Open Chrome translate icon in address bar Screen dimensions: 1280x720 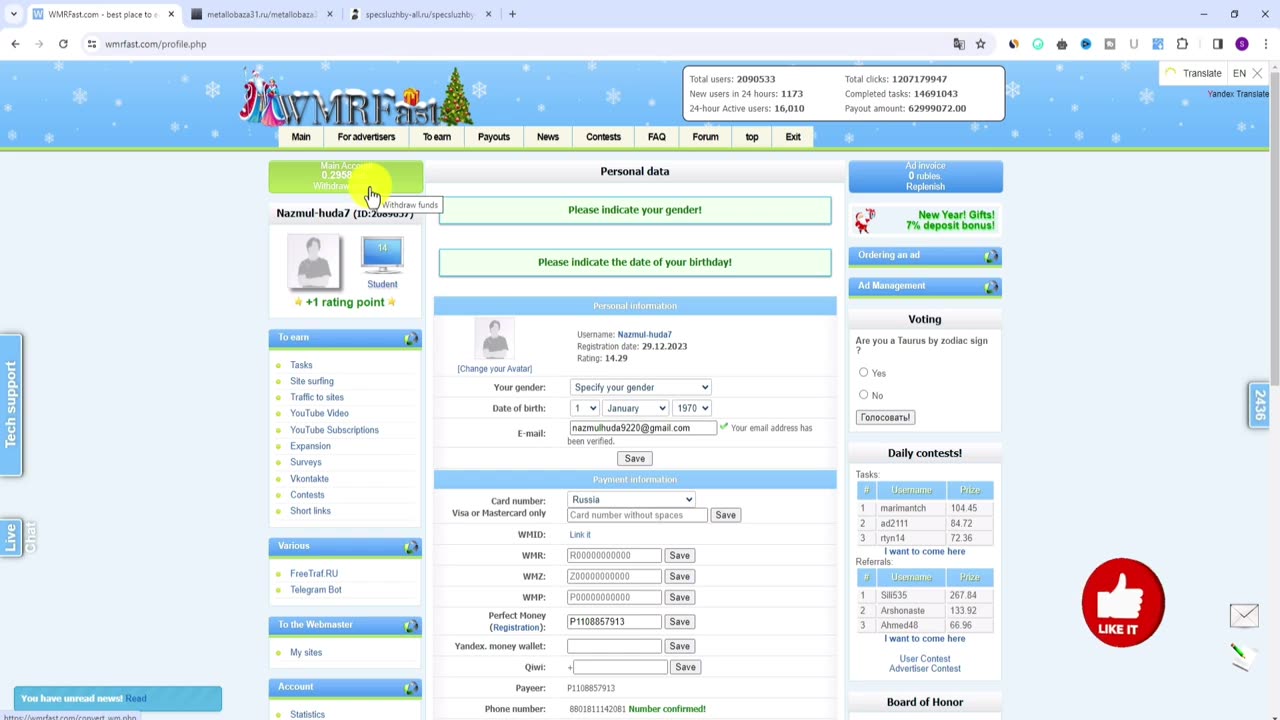pos(959,44)
